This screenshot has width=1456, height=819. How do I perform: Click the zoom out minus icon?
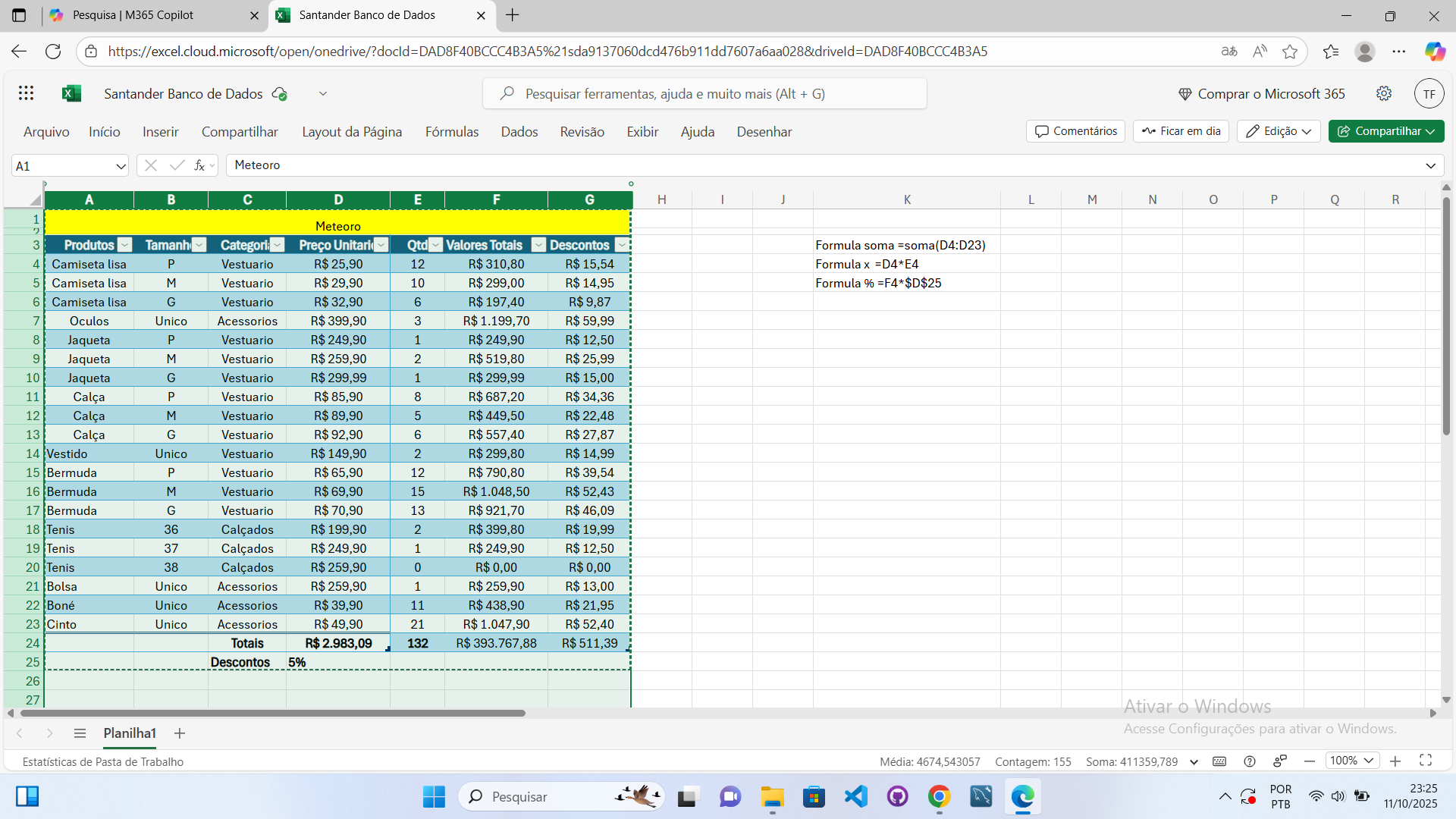point(1310,761)
